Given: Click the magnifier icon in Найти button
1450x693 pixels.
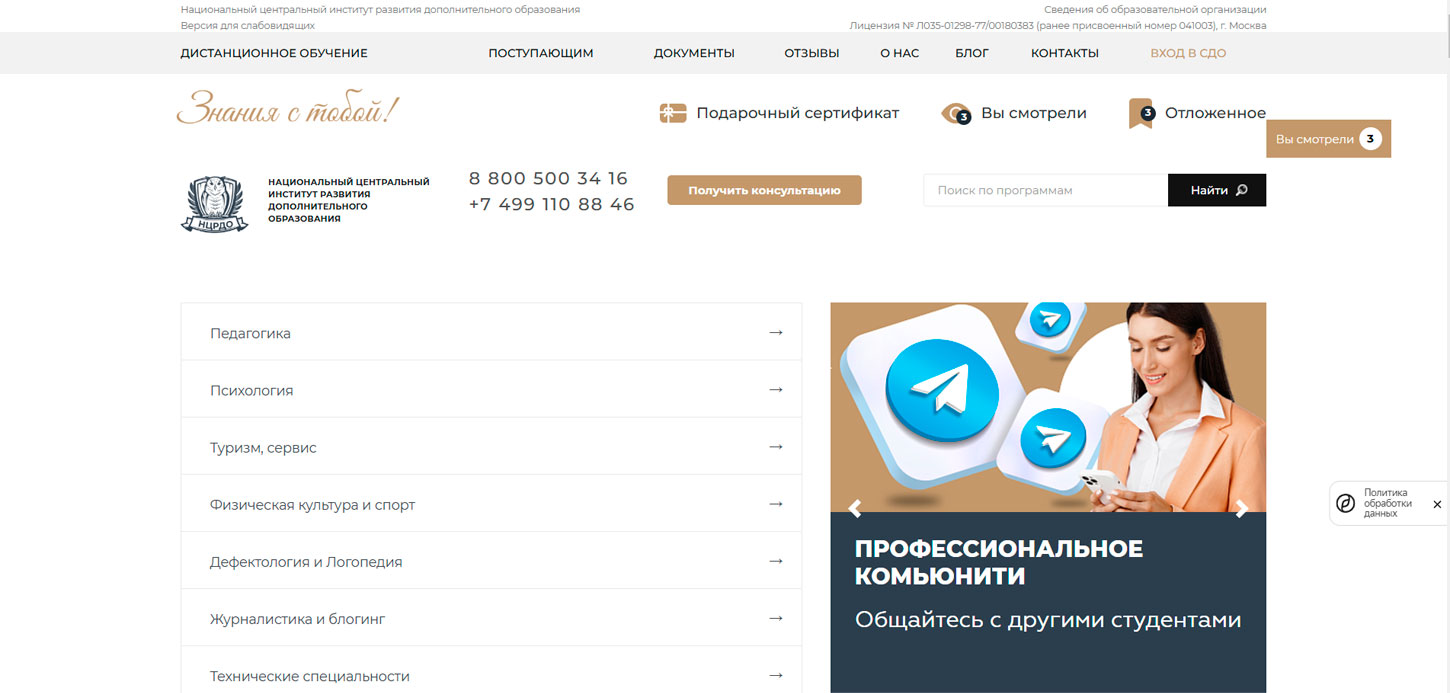Looking at the screenshot, I should click(1242, 190).
